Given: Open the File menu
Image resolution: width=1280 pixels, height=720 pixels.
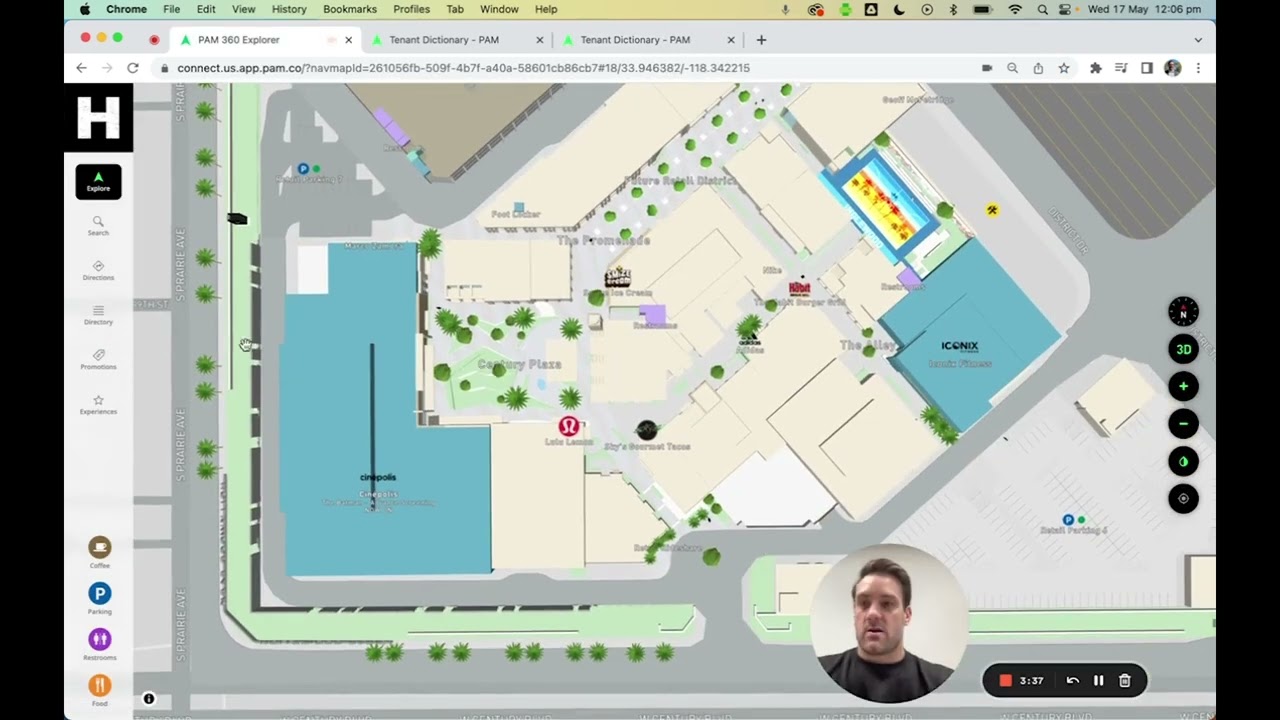Looking at the screenshot, I should point(172,9).
